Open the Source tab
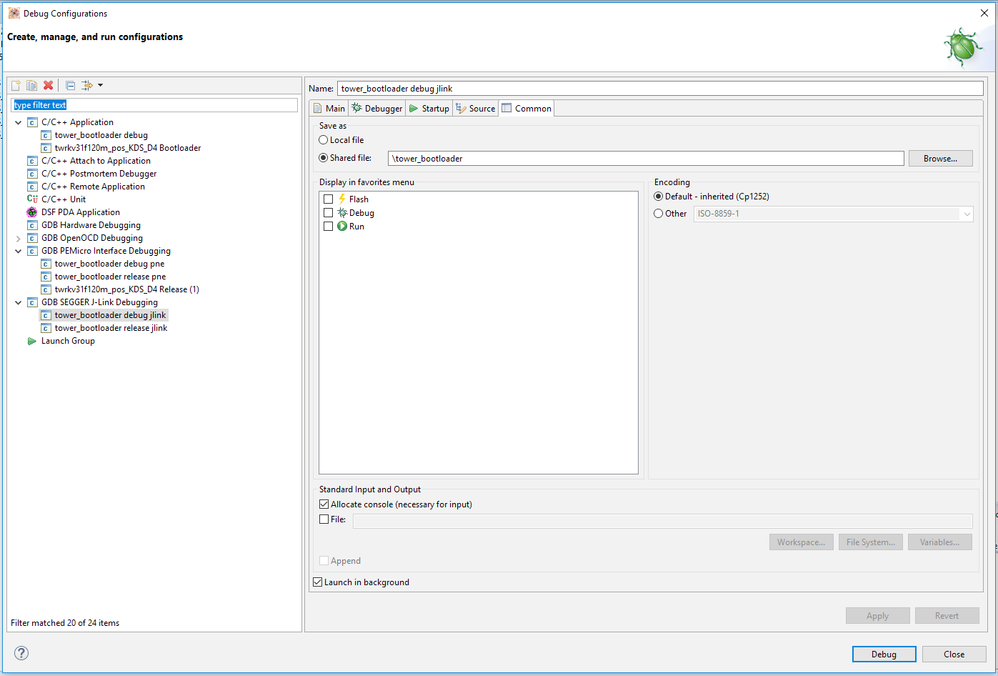The height and width of the screenshot is (676, 998). (475, 108)
